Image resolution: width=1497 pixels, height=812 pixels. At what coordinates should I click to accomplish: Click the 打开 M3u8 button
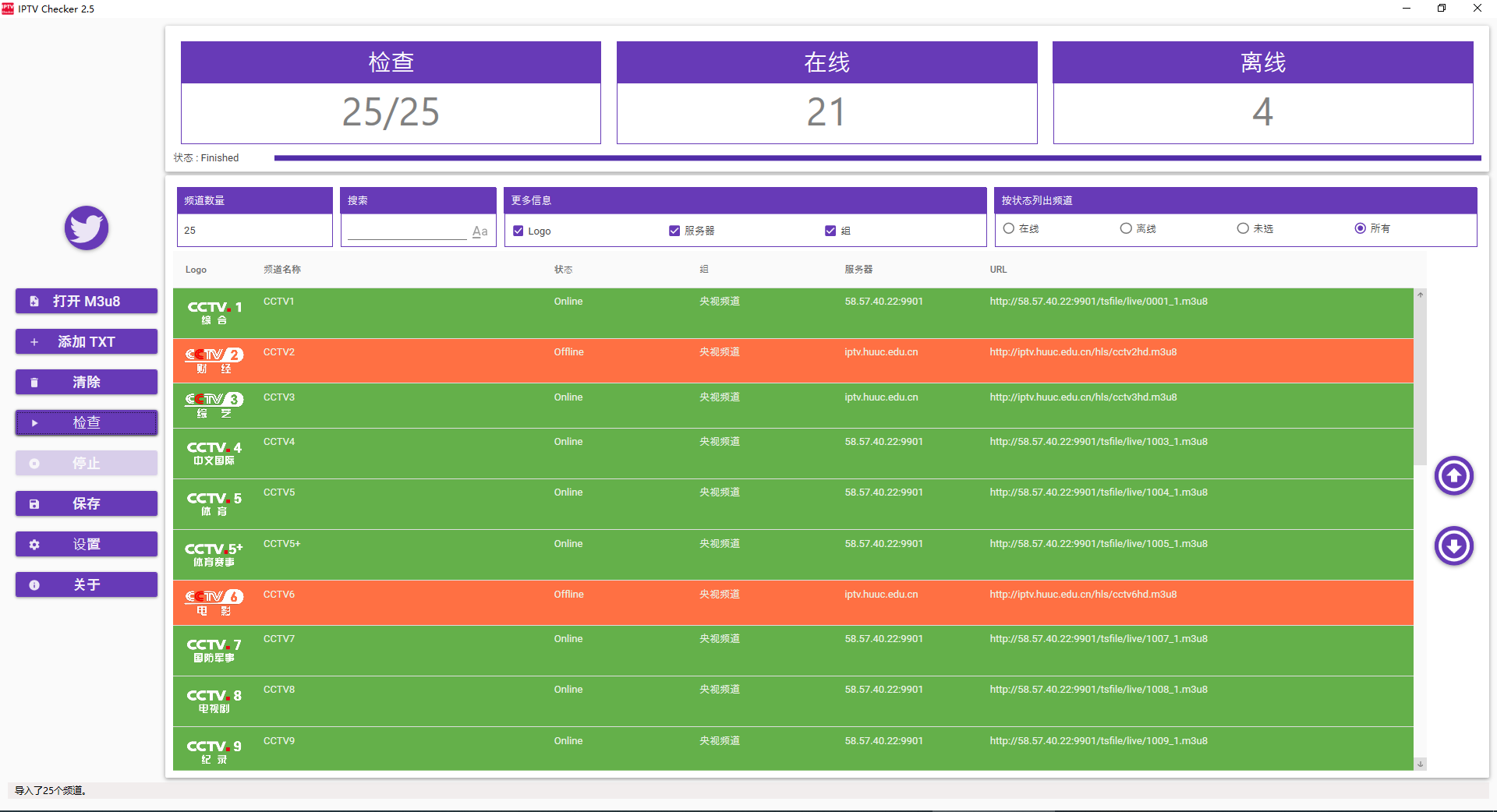coord(87,301)
